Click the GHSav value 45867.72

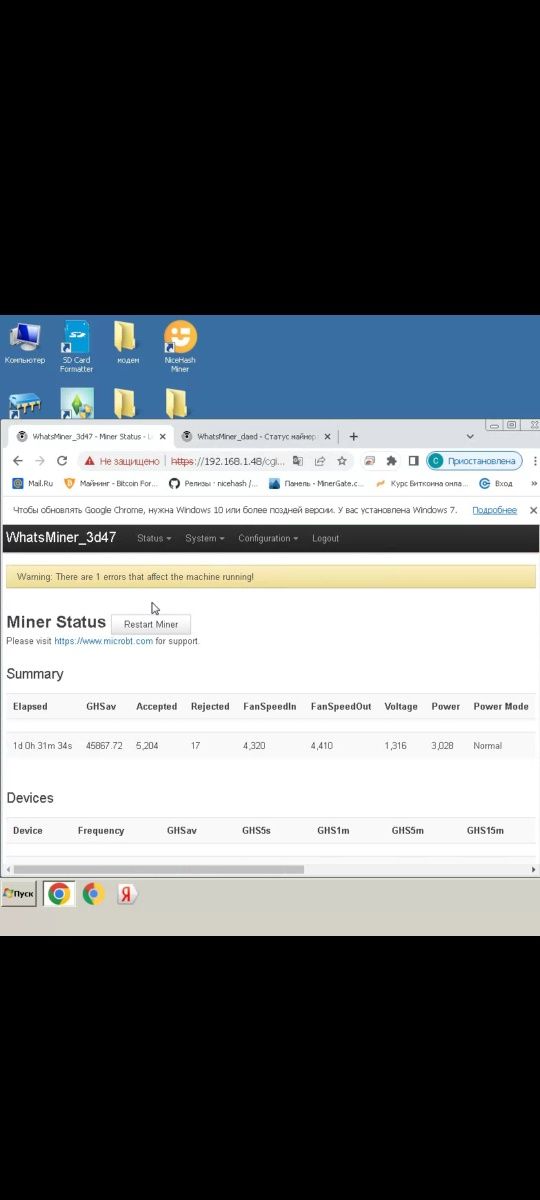[104, 746]
